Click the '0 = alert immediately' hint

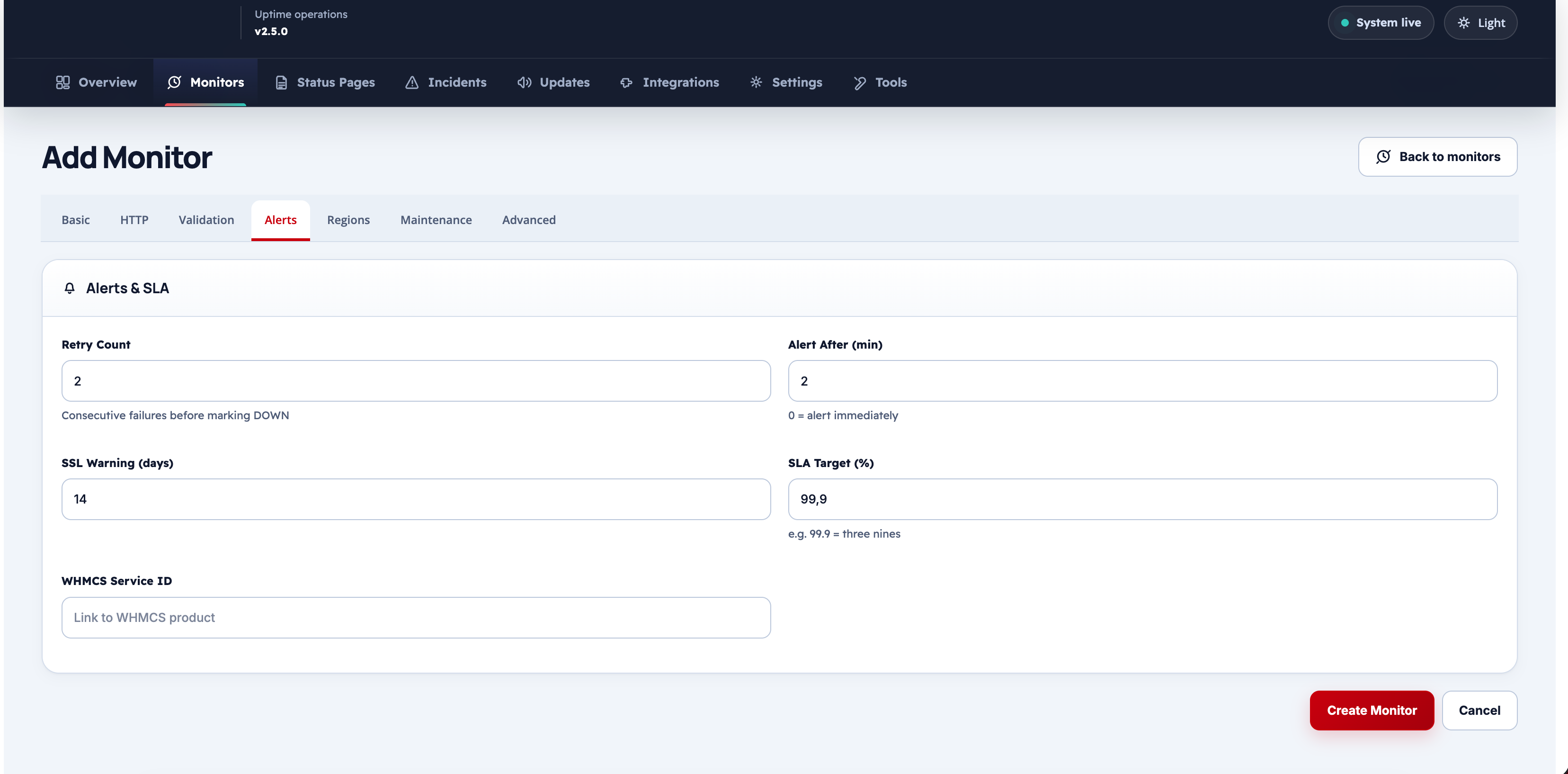843,415
